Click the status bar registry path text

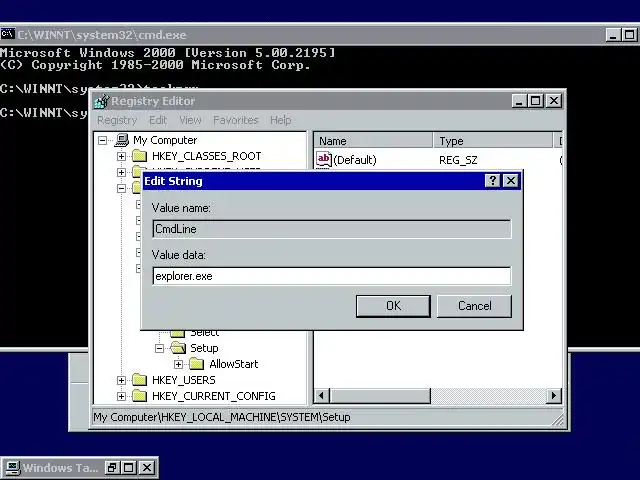(x=222, y=417)
